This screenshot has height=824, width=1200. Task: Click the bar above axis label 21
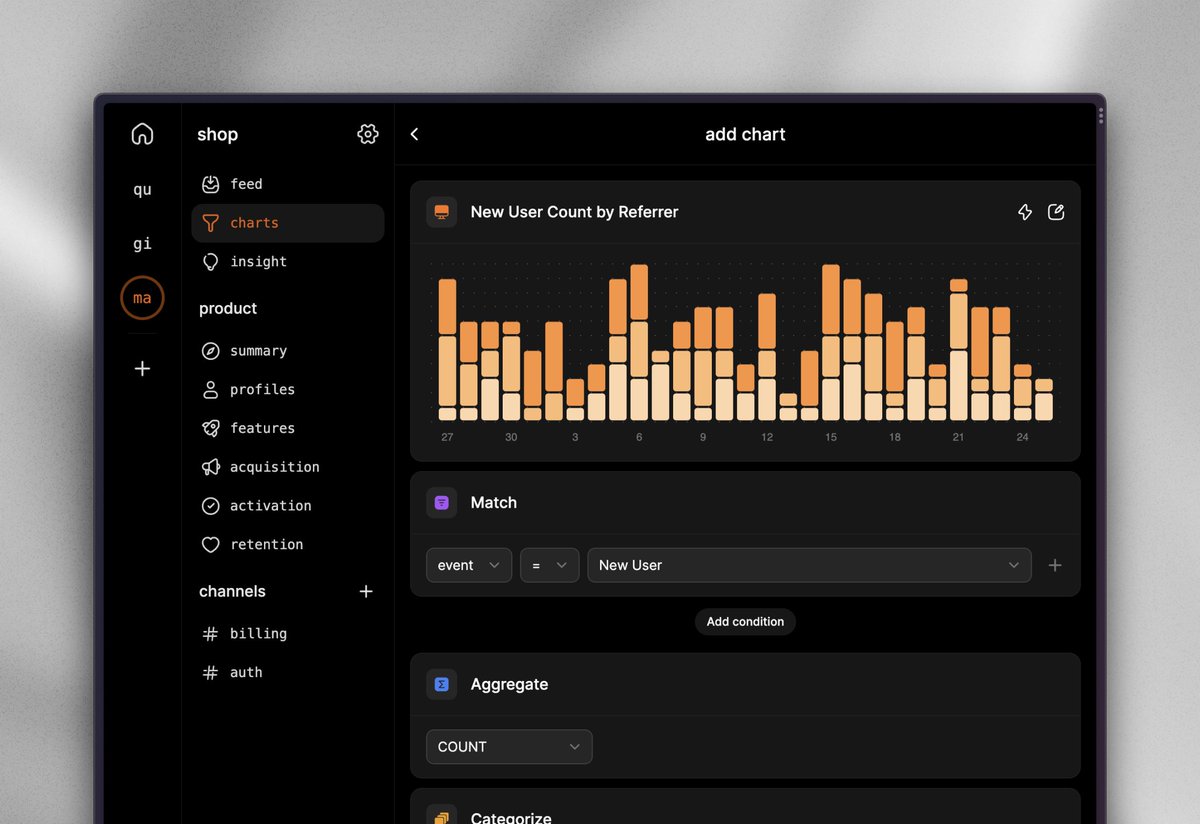coord(959,350)
